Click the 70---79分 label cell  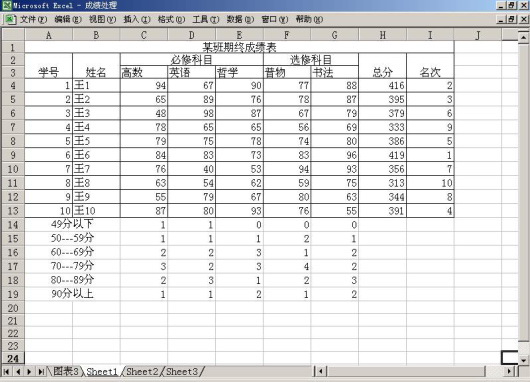coord(72,266)
